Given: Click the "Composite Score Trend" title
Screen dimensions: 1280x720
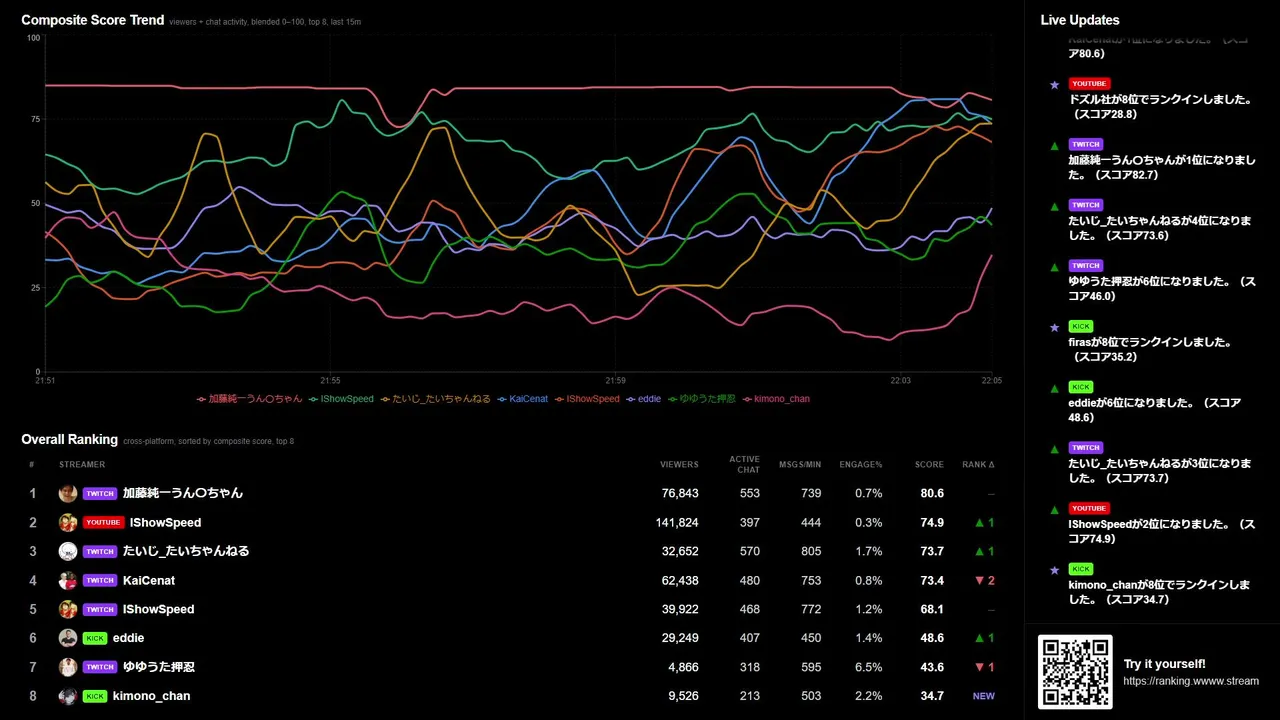Looking at the screenshot, I should tap(93, 20).
